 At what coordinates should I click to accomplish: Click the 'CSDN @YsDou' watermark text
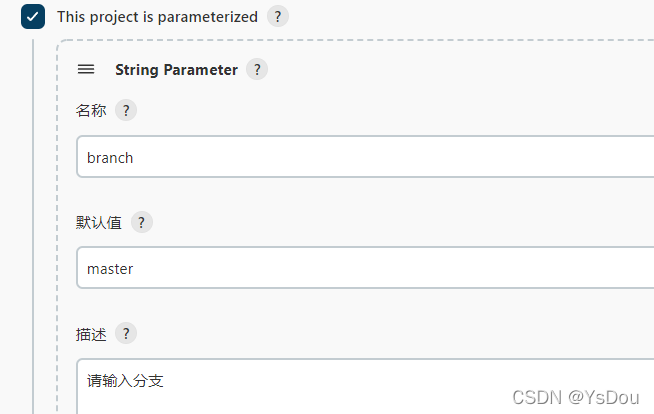(x=575, y=397)
